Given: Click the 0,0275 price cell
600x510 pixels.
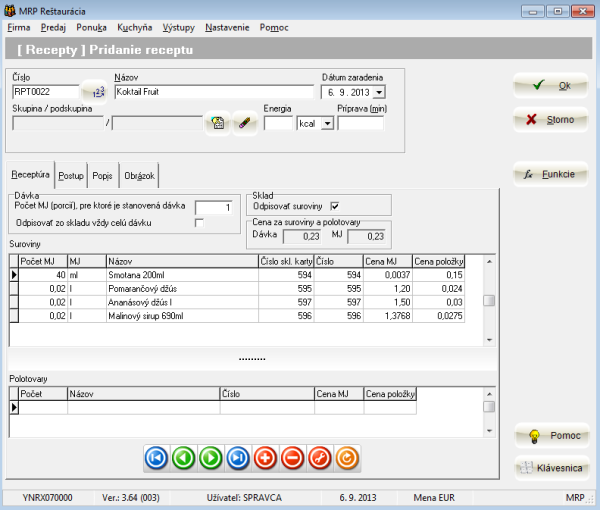Looking at the screenshot, I should [x=439, y=316].
